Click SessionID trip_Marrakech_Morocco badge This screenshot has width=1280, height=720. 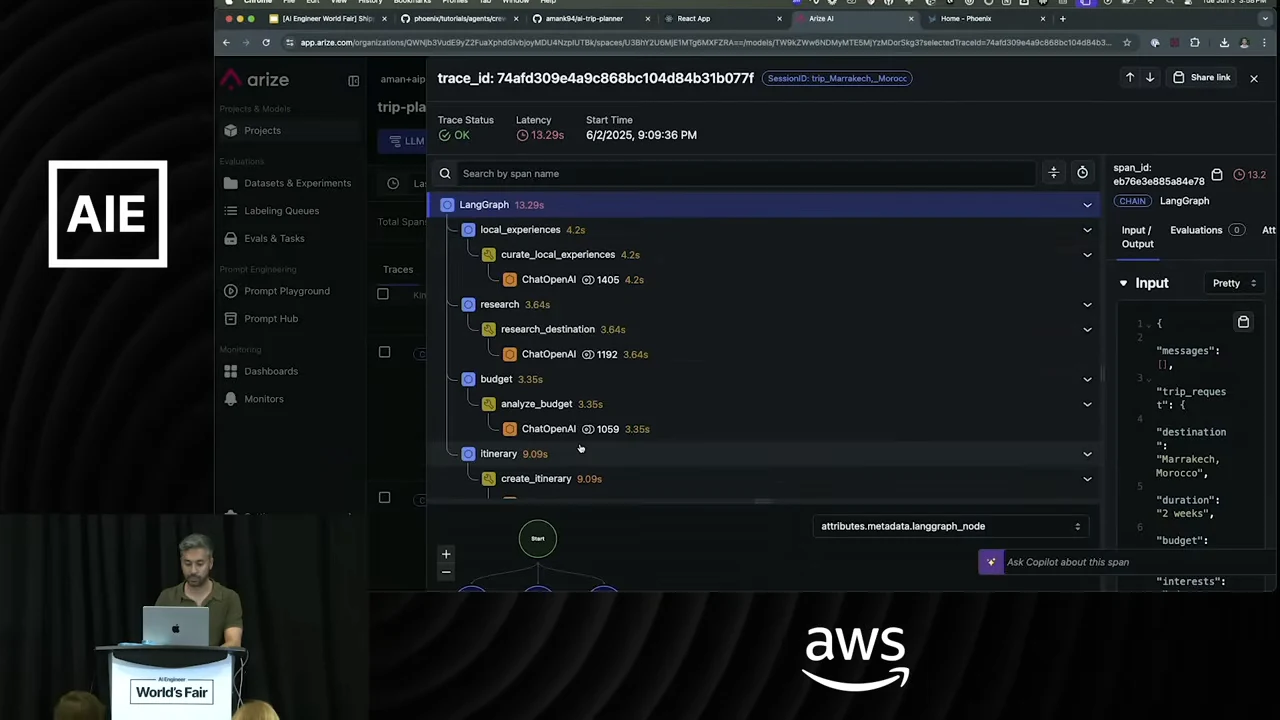pos(836,78)
